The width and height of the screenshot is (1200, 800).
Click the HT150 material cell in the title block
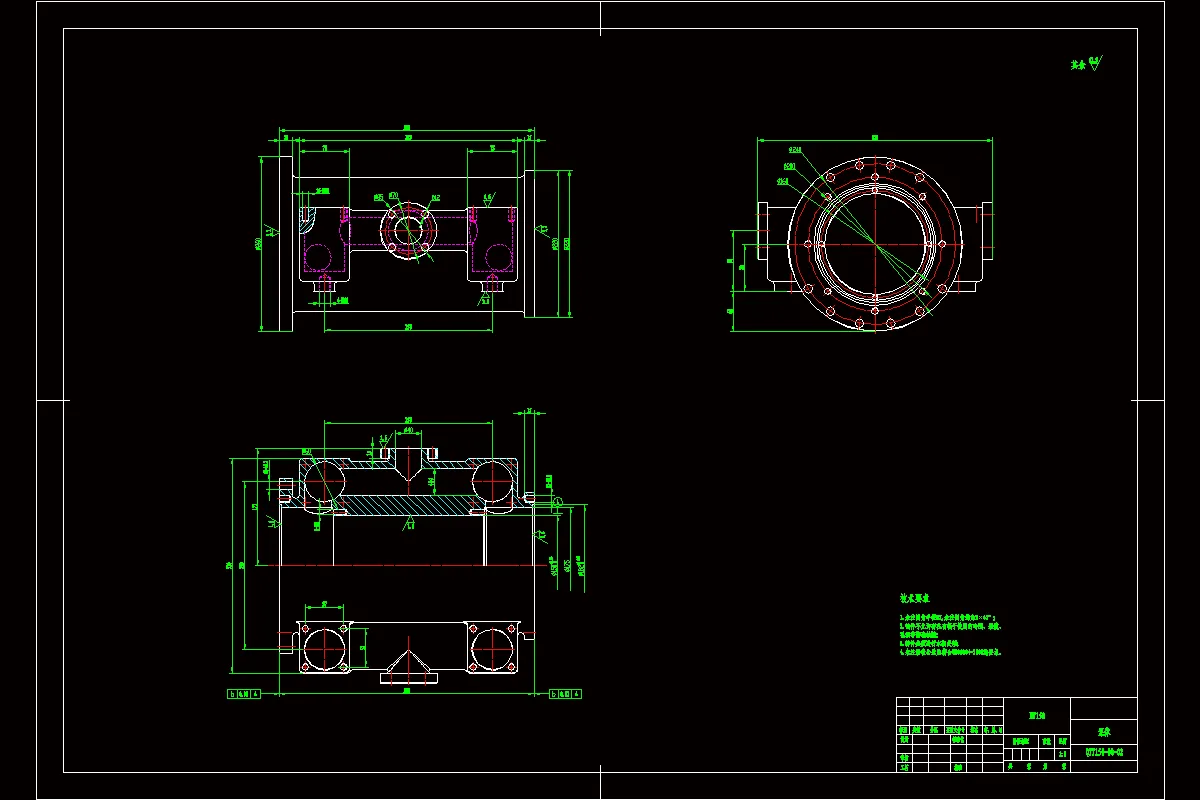(1037, 716)
